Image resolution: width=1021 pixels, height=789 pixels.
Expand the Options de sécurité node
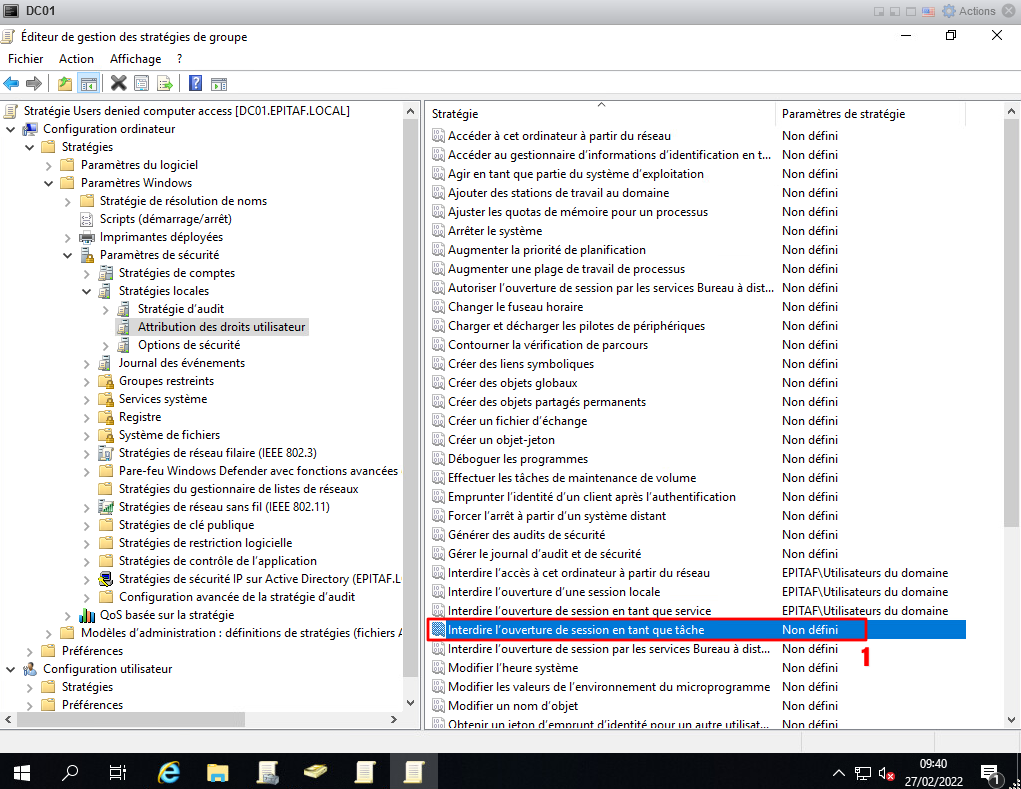[106, 345]
